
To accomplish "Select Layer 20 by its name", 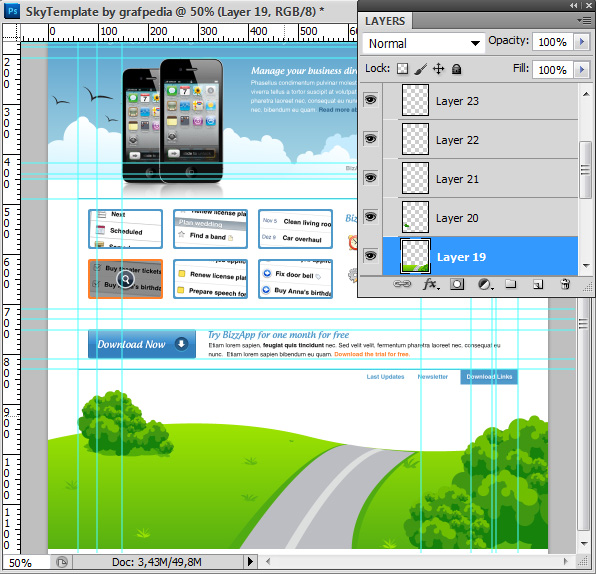I will tap(457, 218).
